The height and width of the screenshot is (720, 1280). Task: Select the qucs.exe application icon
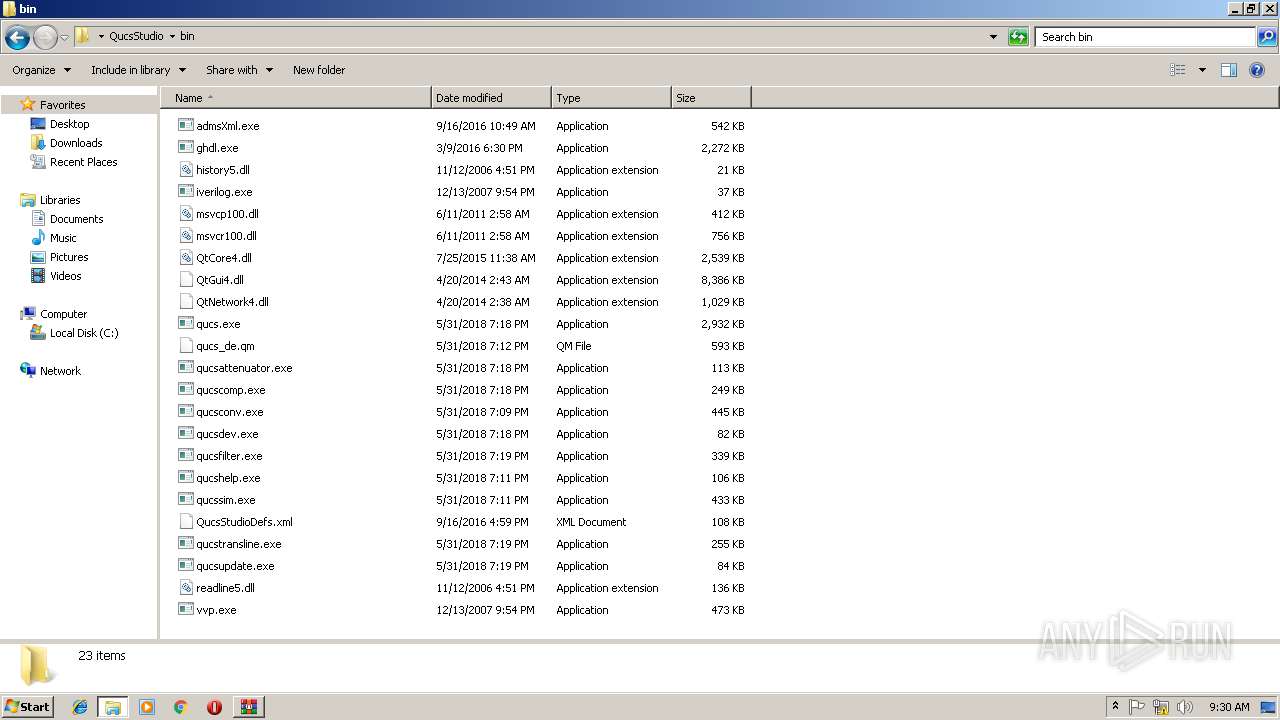point(185,324)
